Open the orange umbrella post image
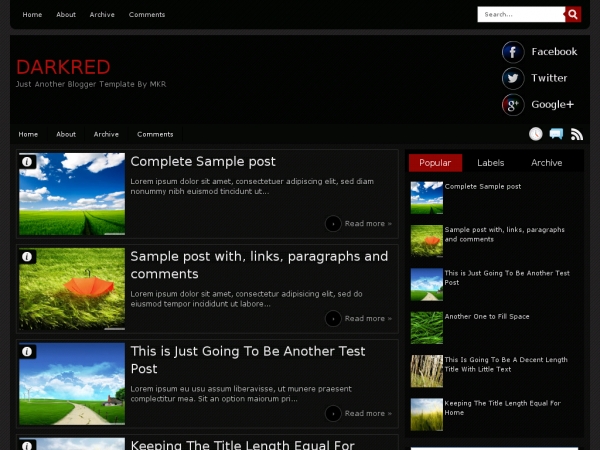Screen dimensions: 600x450 click(x=72, y=289)
